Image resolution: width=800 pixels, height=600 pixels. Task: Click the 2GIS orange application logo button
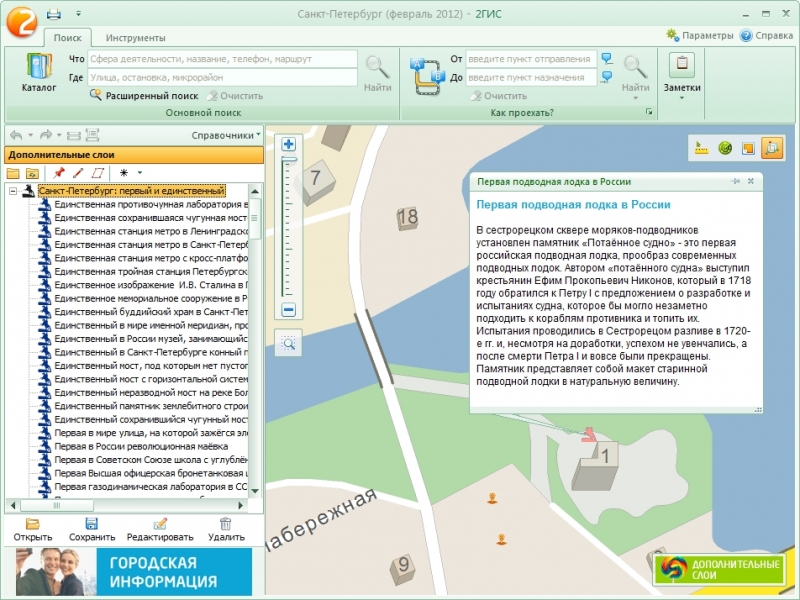(x=21, y=21)
